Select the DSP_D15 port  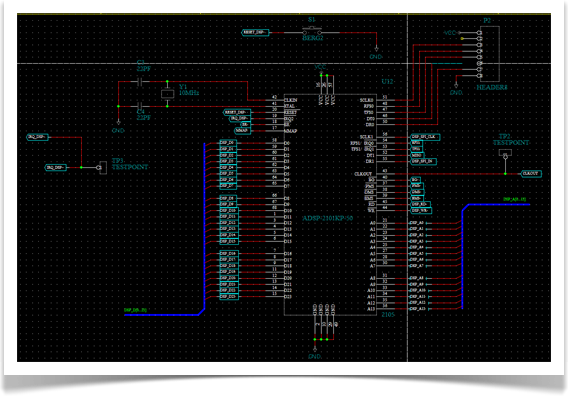(229, 241)
